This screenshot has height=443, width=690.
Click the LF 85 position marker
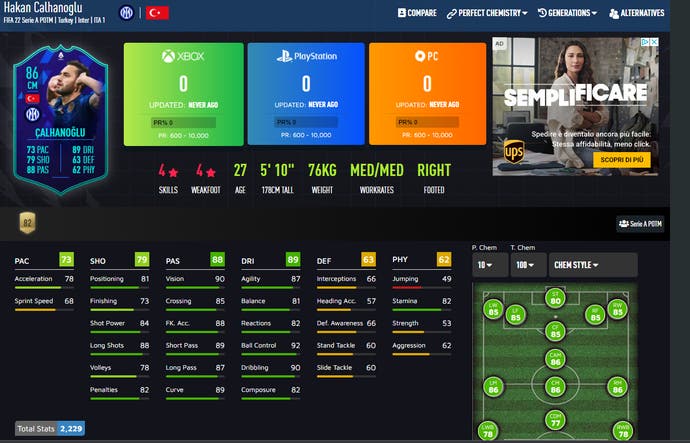[x=515, y=315]
